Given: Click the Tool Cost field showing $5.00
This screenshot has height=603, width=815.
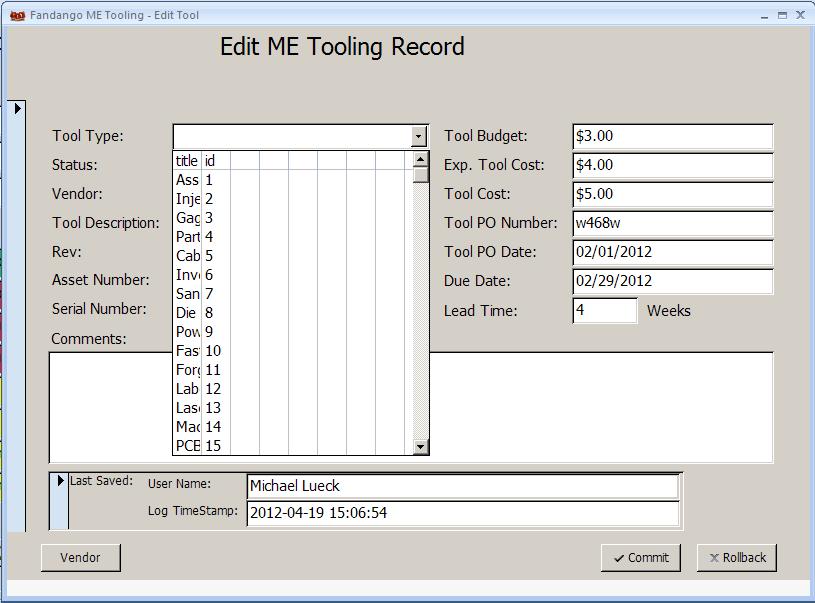Looking at the screenshot, I should pos(673,195).
